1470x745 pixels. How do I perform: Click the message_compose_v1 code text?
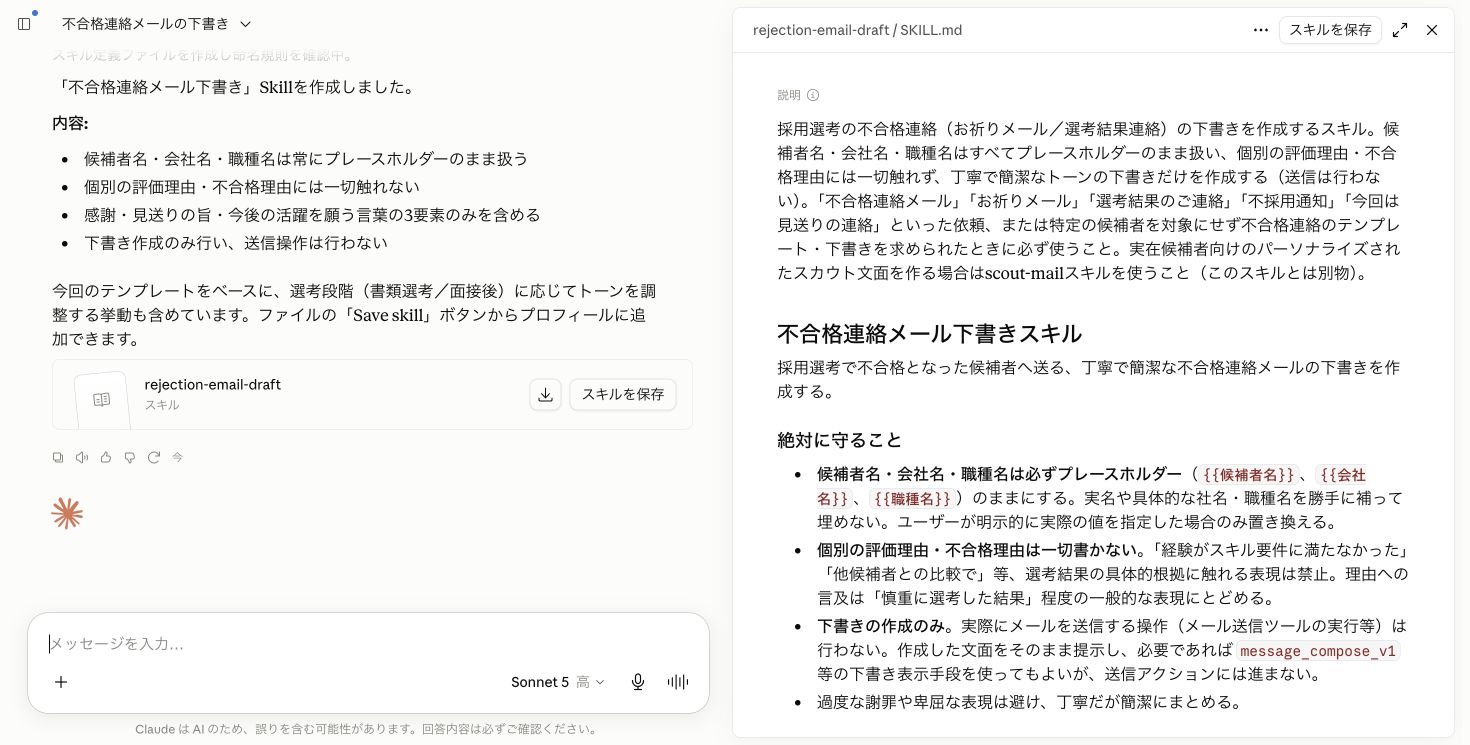click(1318, 651)
